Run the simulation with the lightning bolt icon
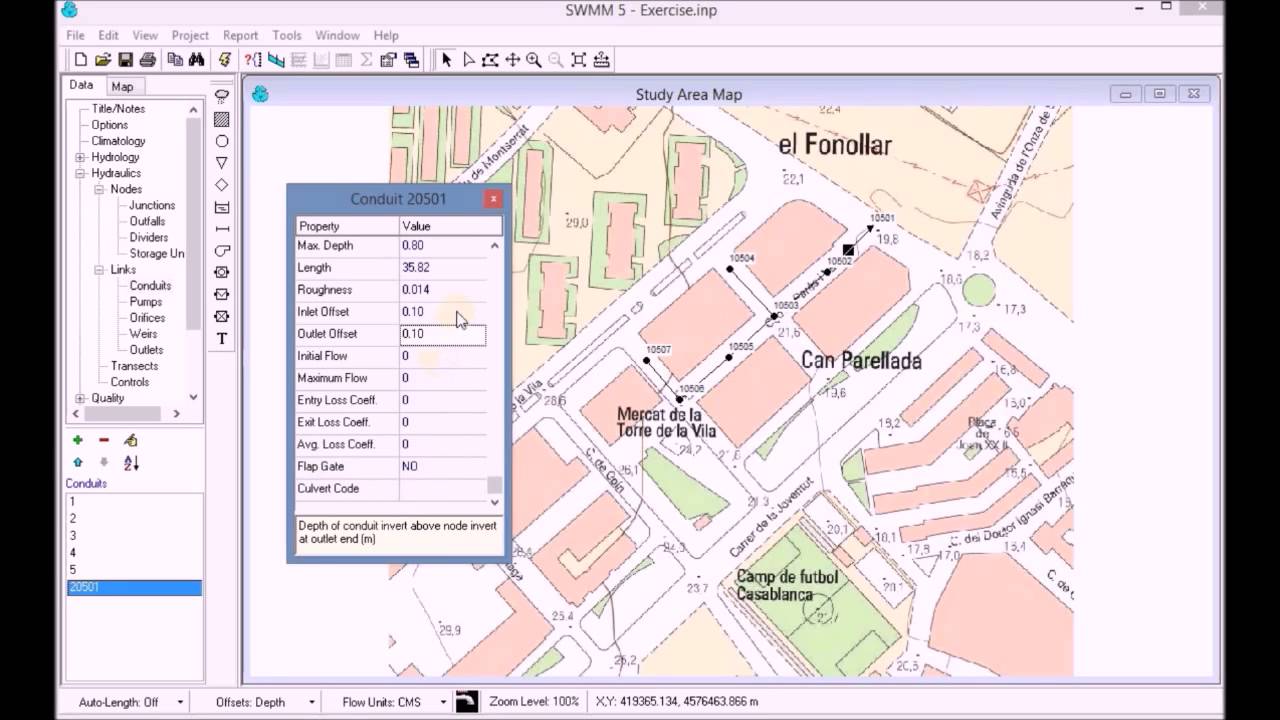Image resolution: width=1280 pixels, height=720 pixels. (225, 60)
